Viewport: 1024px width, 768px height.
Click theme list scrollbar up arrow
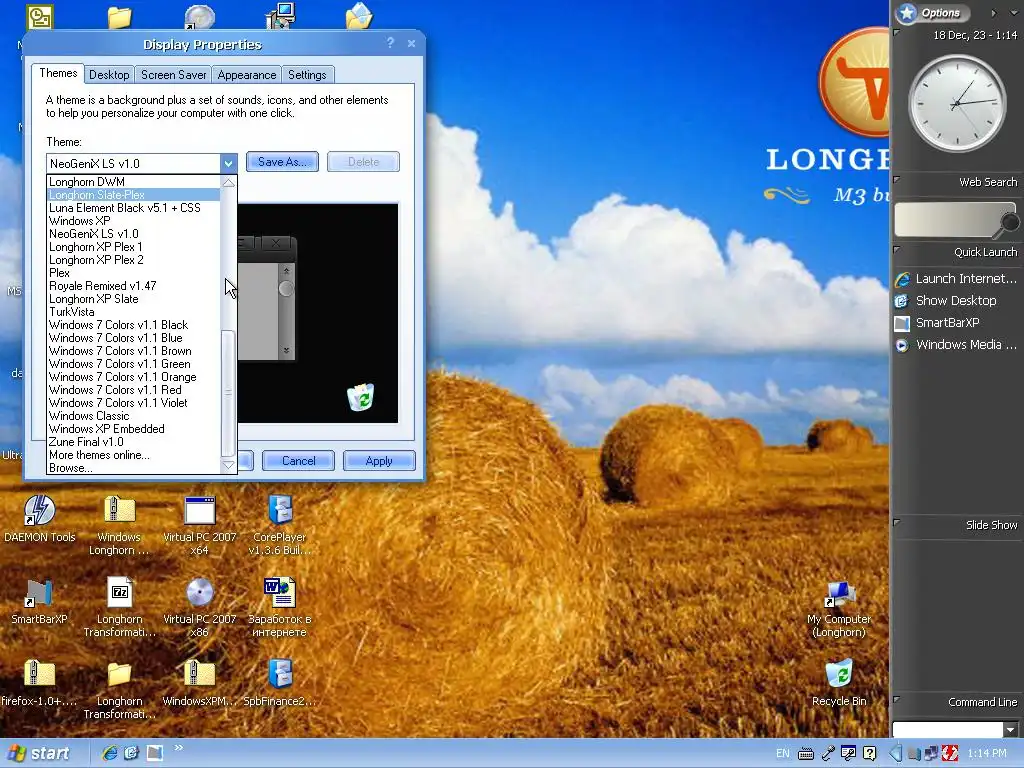229,183
